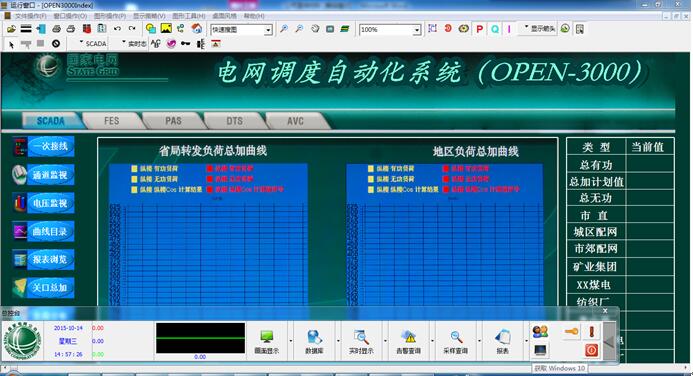Switch to the FES tab

coord(111,121)
